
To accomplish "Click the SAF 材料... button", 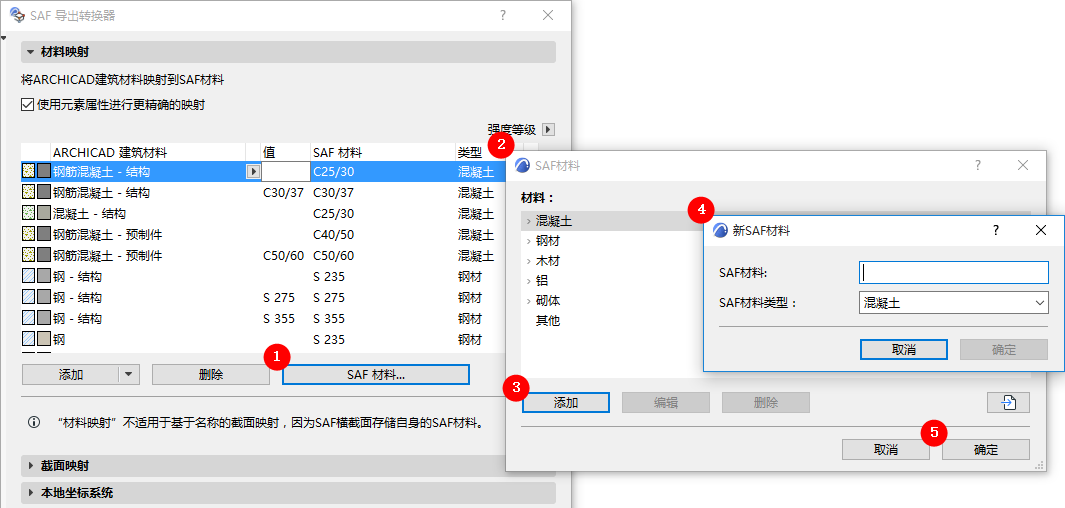I will (376, 375).
